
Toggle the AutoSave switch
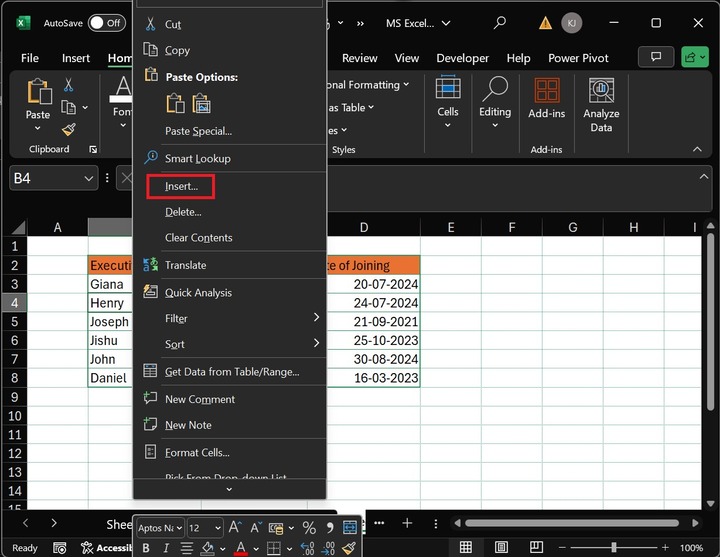pos(106,22)
